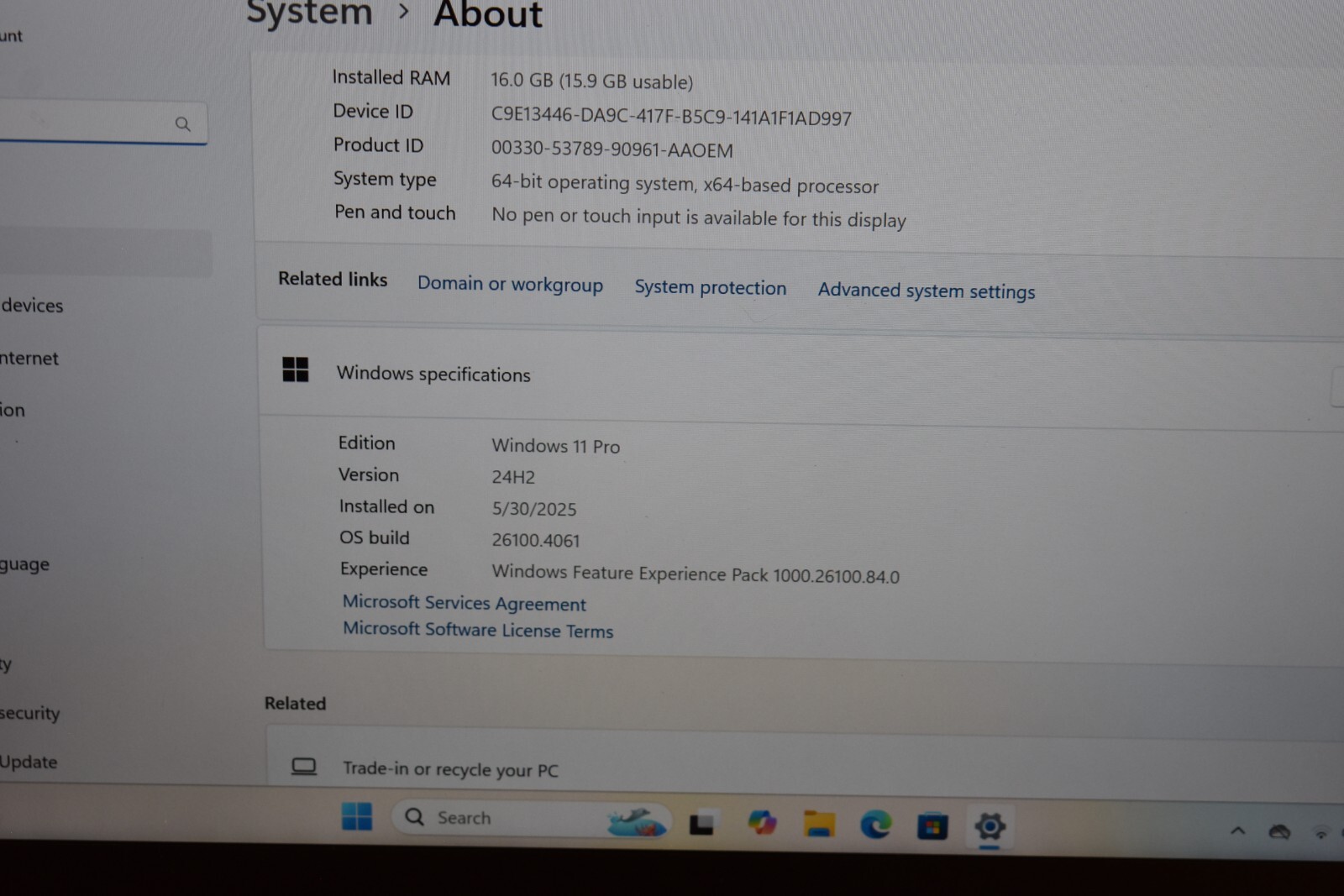This screenshot has height=896, width=1344.
Task: Open System protection link
Action: (x=711, y=287)
